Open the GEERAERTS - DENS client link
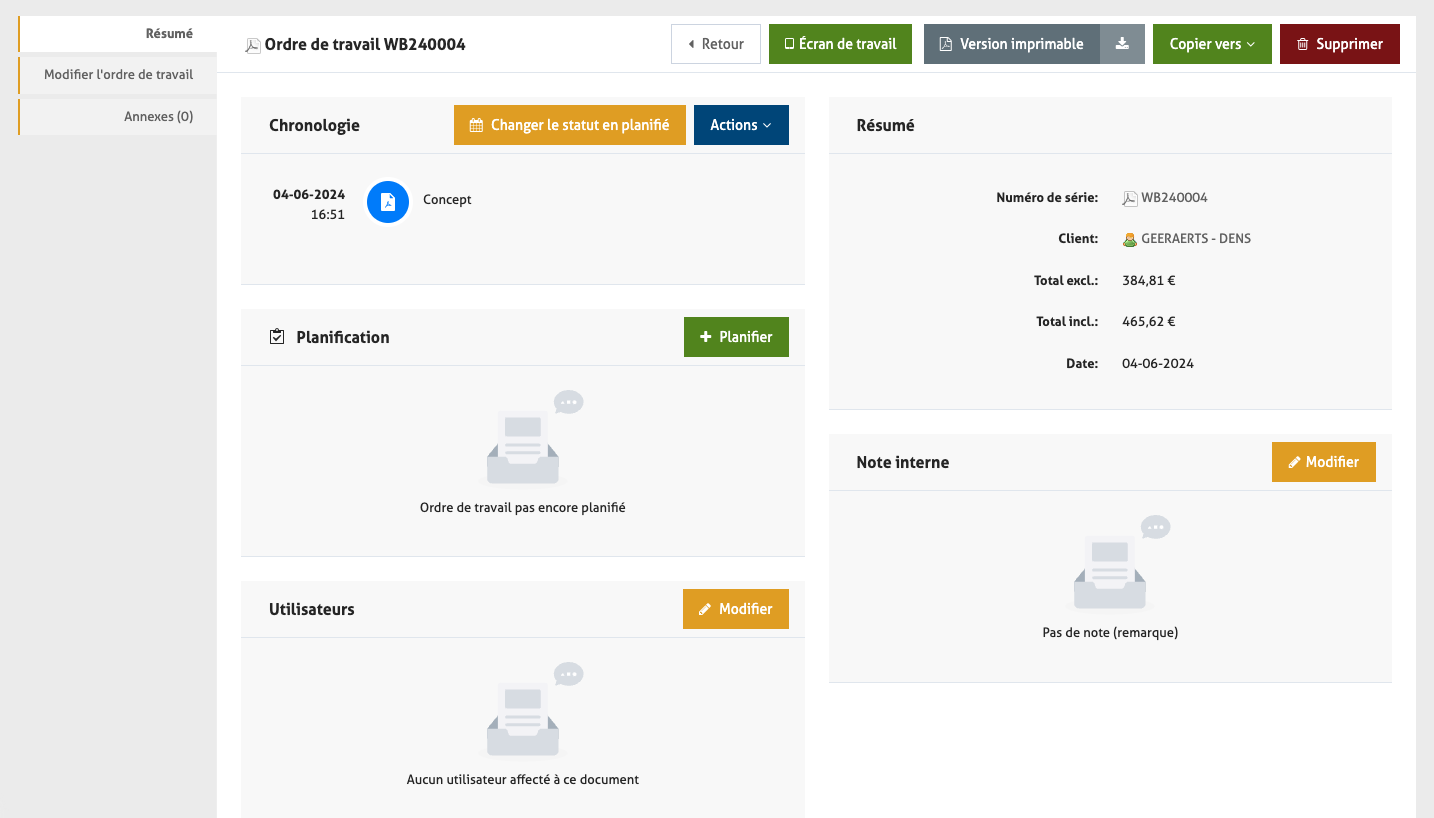Viewport: 1434px width, 818px height. [x=1195, y=239]
